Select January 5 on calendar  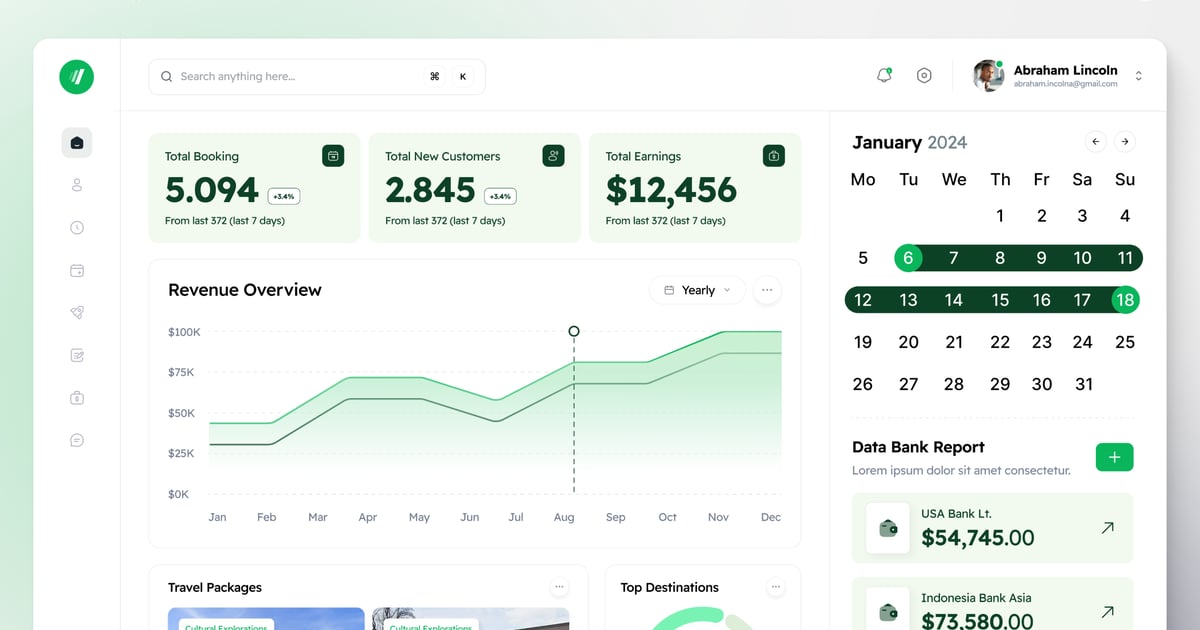[x=863, y=258]
